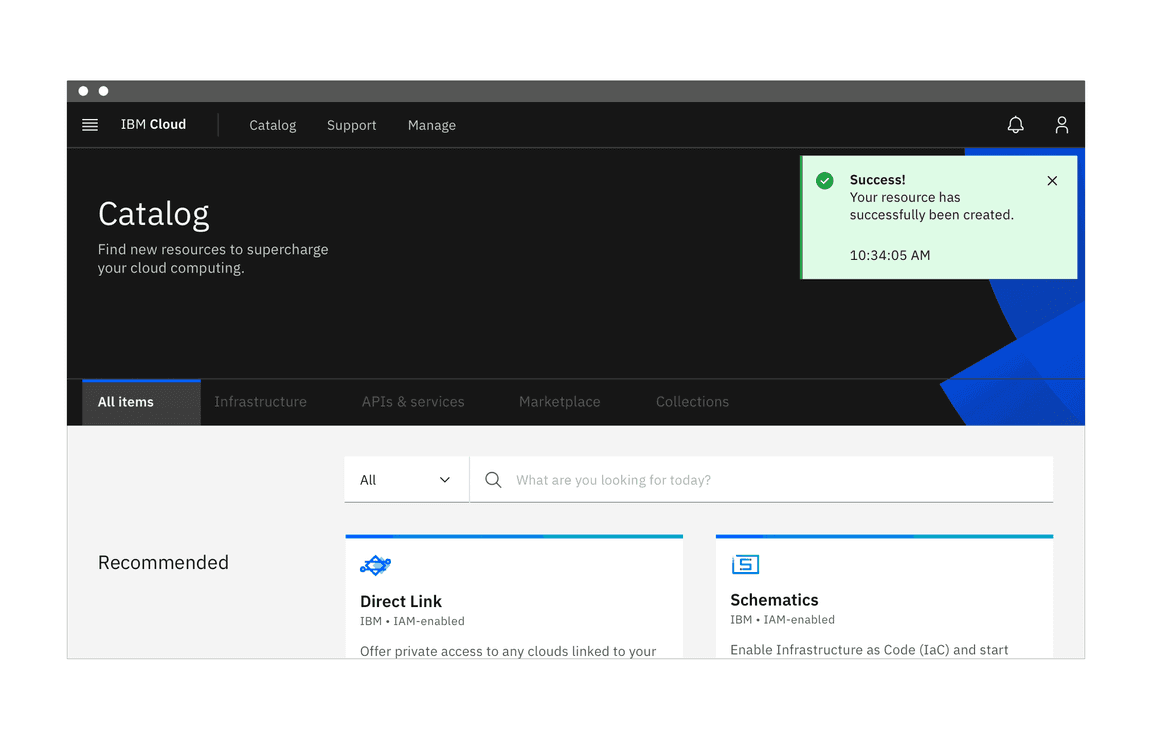Select the Direct Link service icon
This screenshot has height=741, width=1152.
click(375, 565)
